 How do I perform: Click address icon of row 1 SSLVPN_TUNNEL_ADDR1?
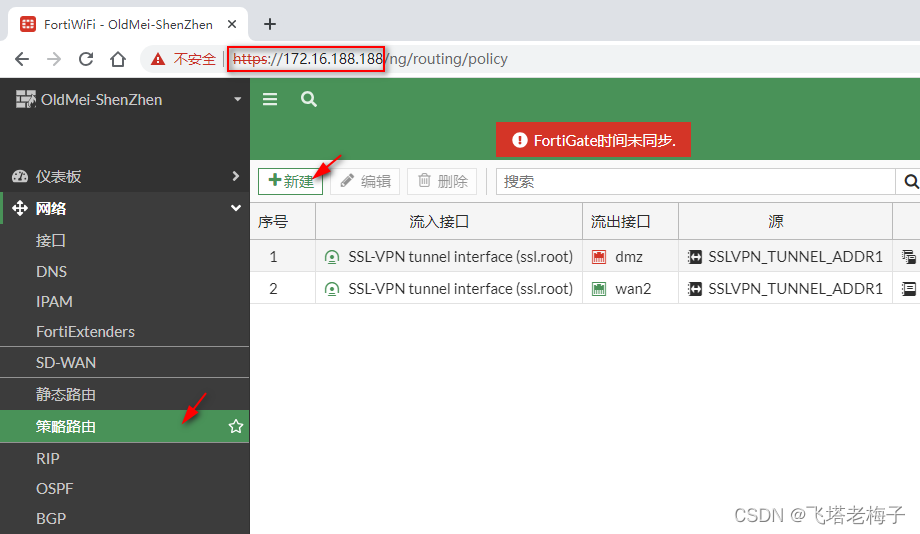coord(695,257)
